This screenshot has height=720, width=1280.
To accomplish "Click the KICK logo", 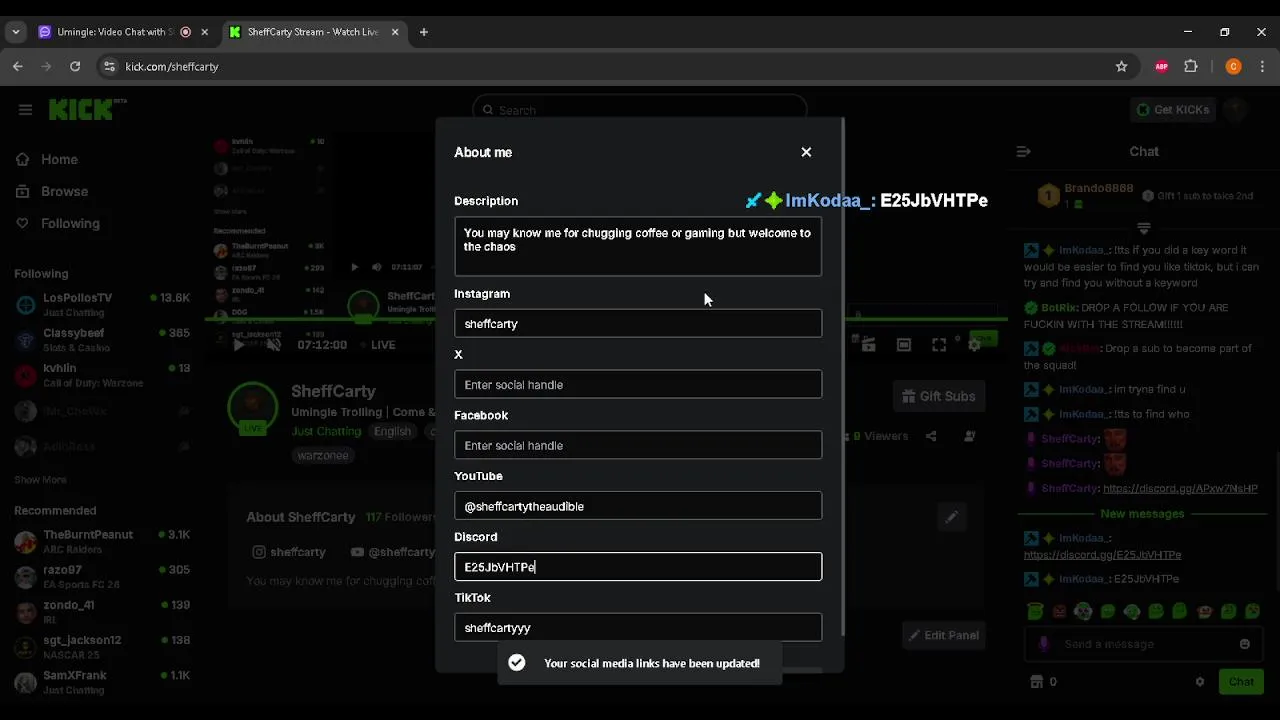I will tap(84, 109).
